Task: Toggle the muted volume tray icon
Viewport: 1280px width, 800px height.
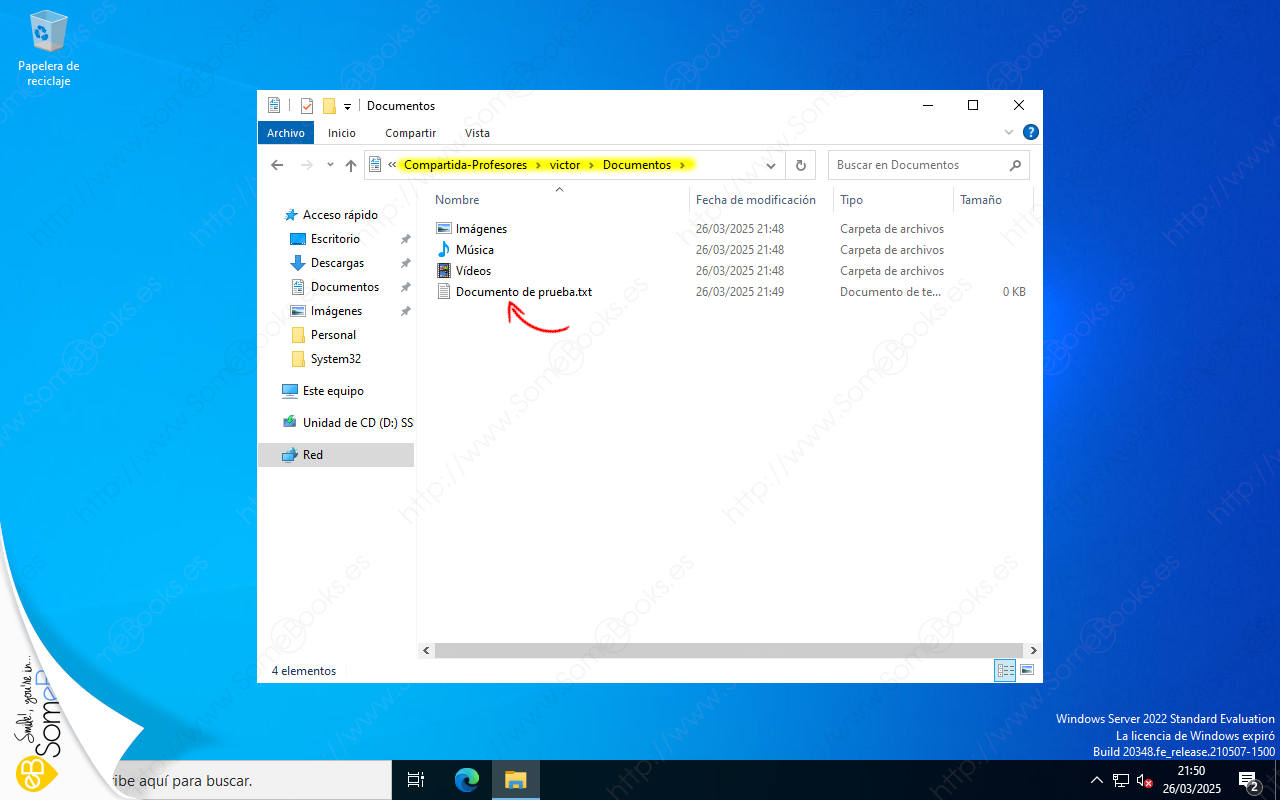Action: (x=1145, y=780)
